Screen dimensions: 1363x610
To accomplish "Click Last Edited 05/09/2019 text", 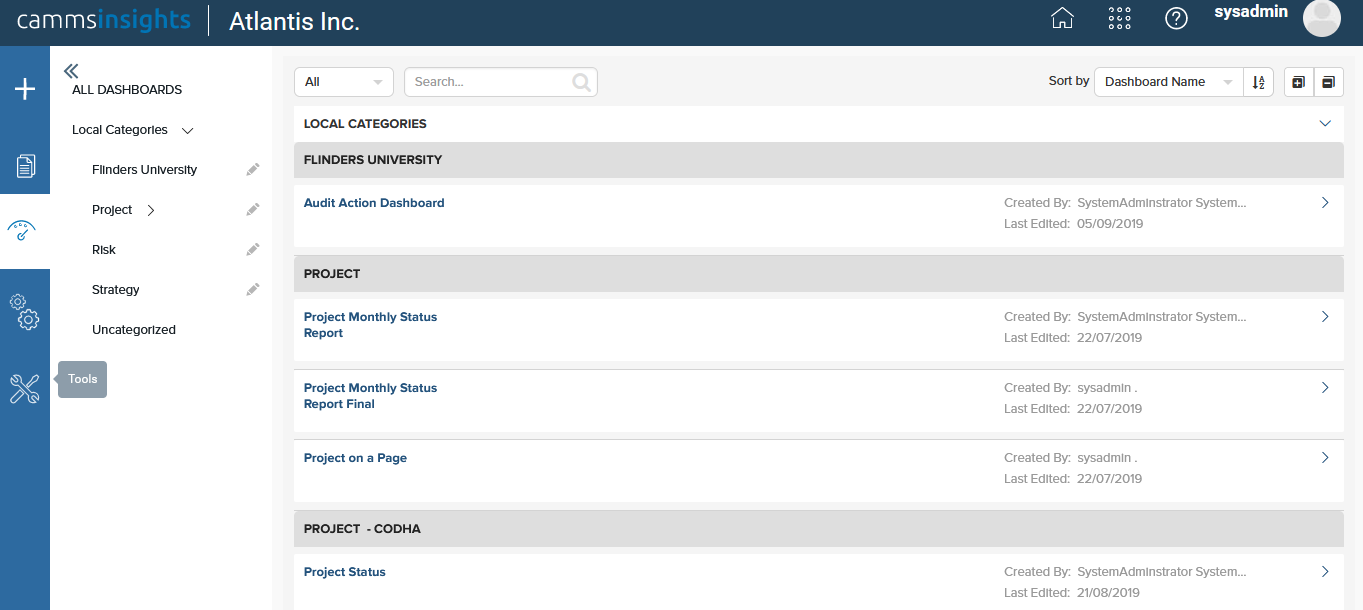I will [1073, 224].
